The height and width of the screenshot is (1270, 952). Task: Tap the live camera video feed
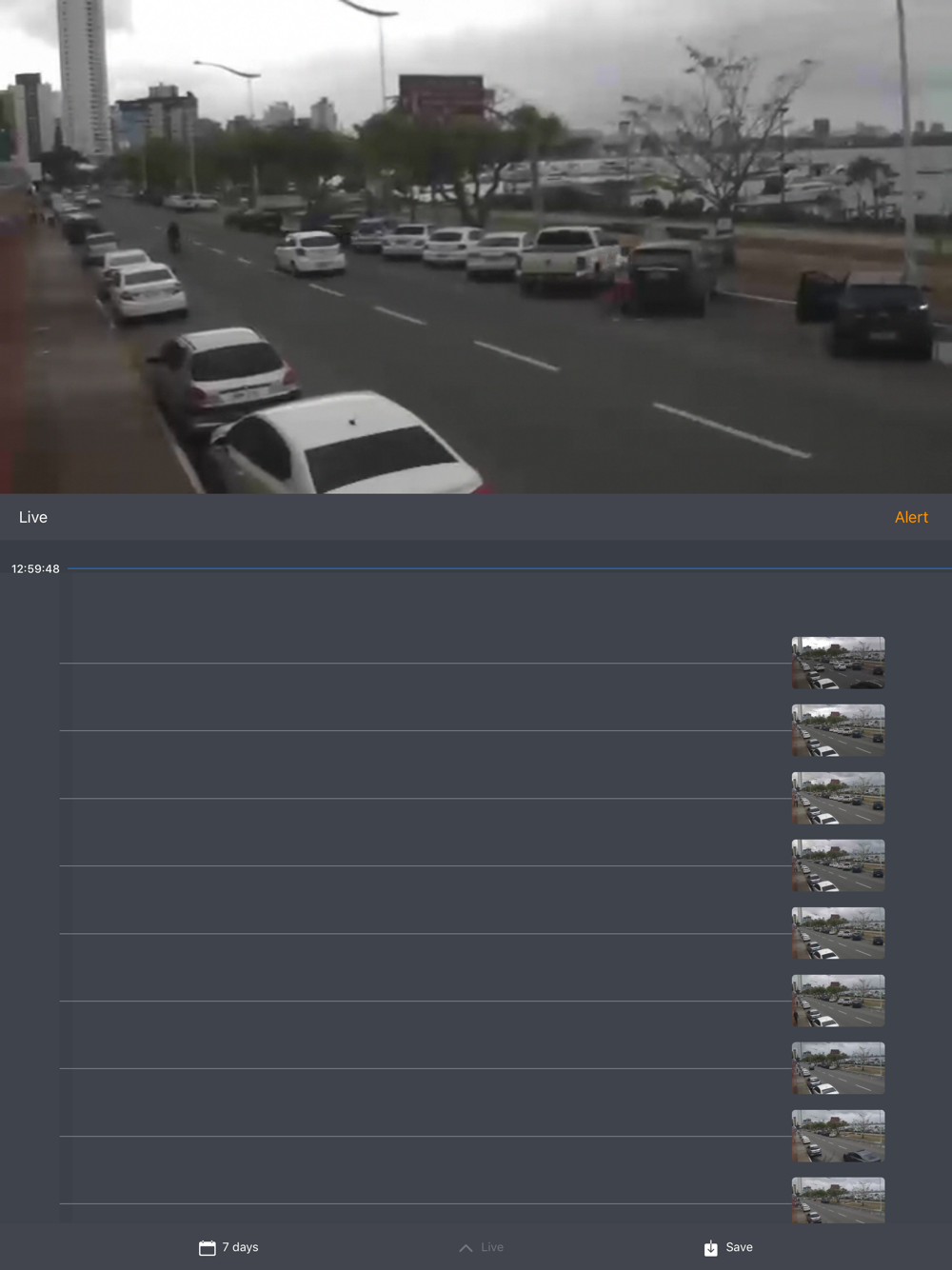pyautogui.click(x=476, y=247)
